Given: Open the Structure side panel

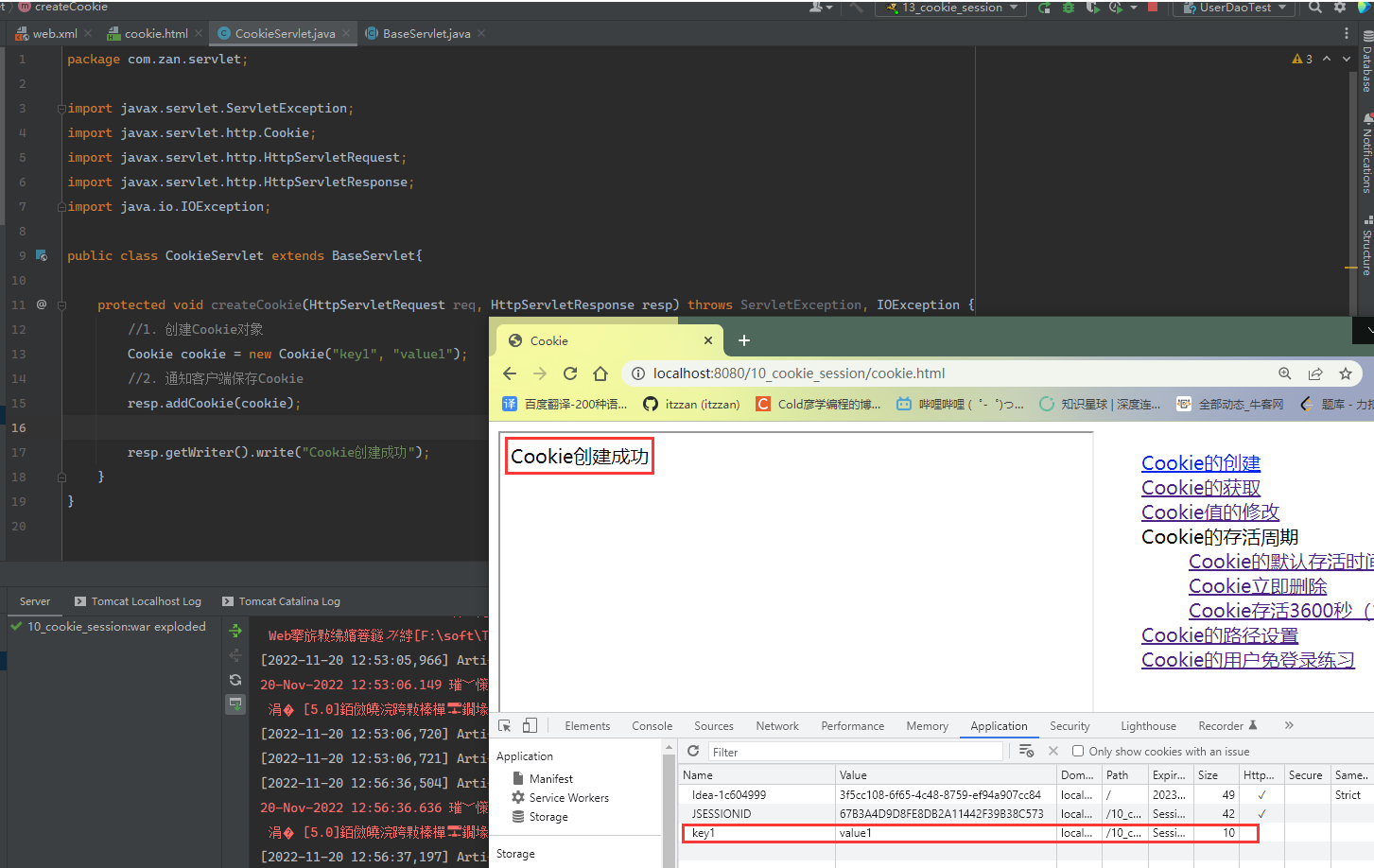Looking at the screenshot, I should click(x=1366, y=247).
